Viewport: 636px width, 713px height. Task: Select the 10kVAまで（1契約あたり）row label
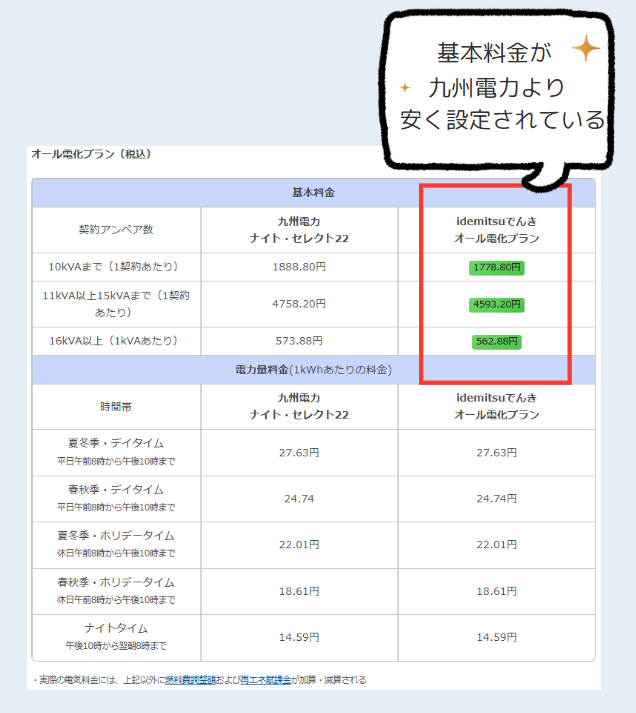[116, 267]
